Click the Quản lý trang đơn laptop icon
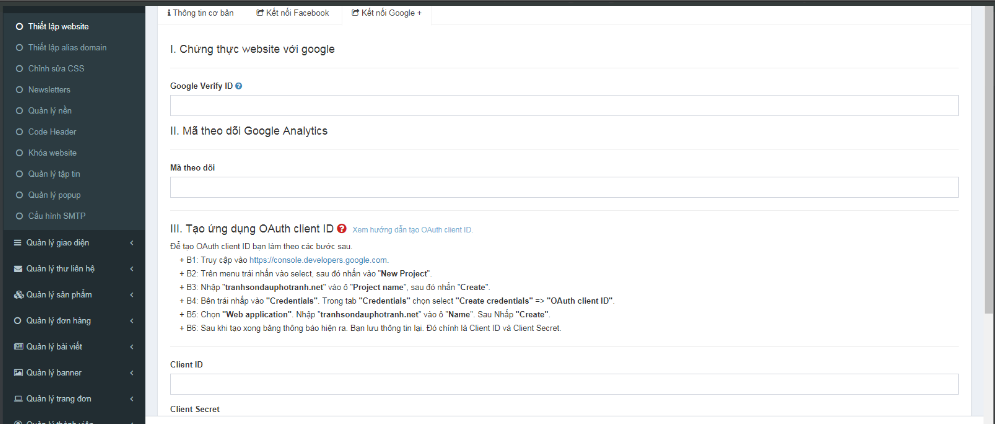Viewport: 995px width, 424px height. [x=18, y=399]
